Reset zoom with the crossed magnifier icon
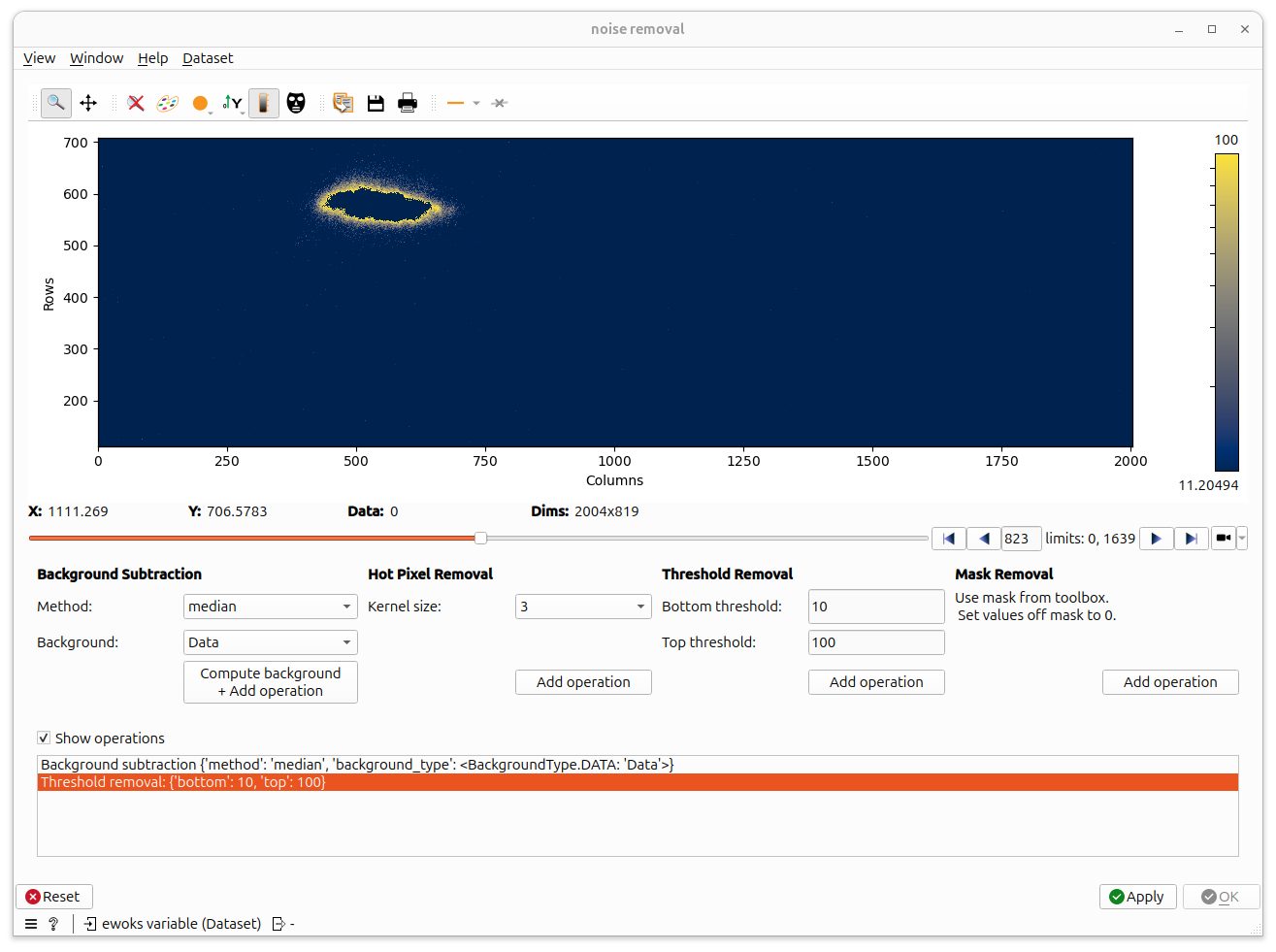1276x952 pixels. pos(136,103)
